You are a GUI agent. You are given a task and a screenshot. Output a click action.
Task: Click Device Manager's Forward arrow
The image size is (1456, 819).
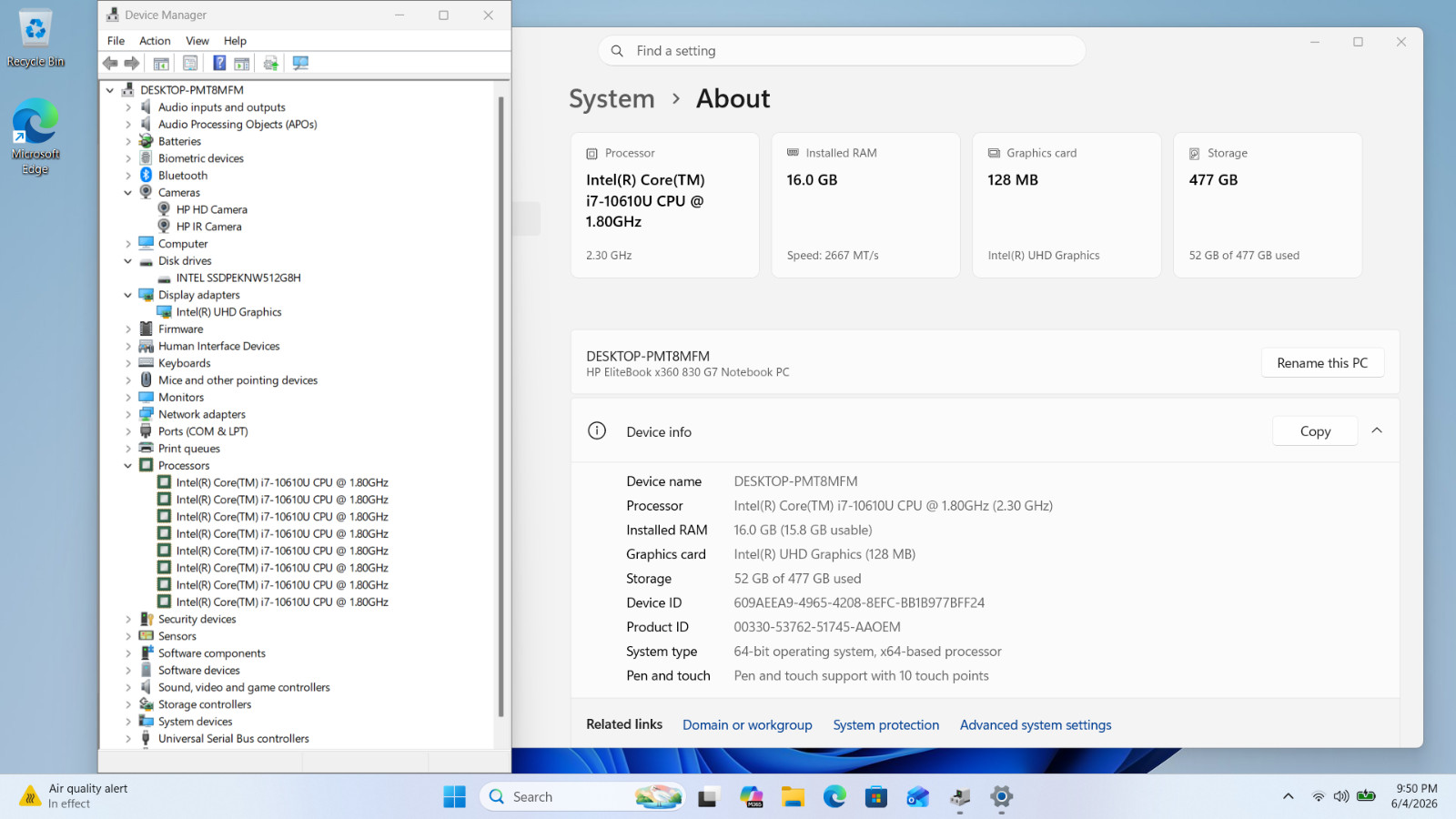point(132,63)
